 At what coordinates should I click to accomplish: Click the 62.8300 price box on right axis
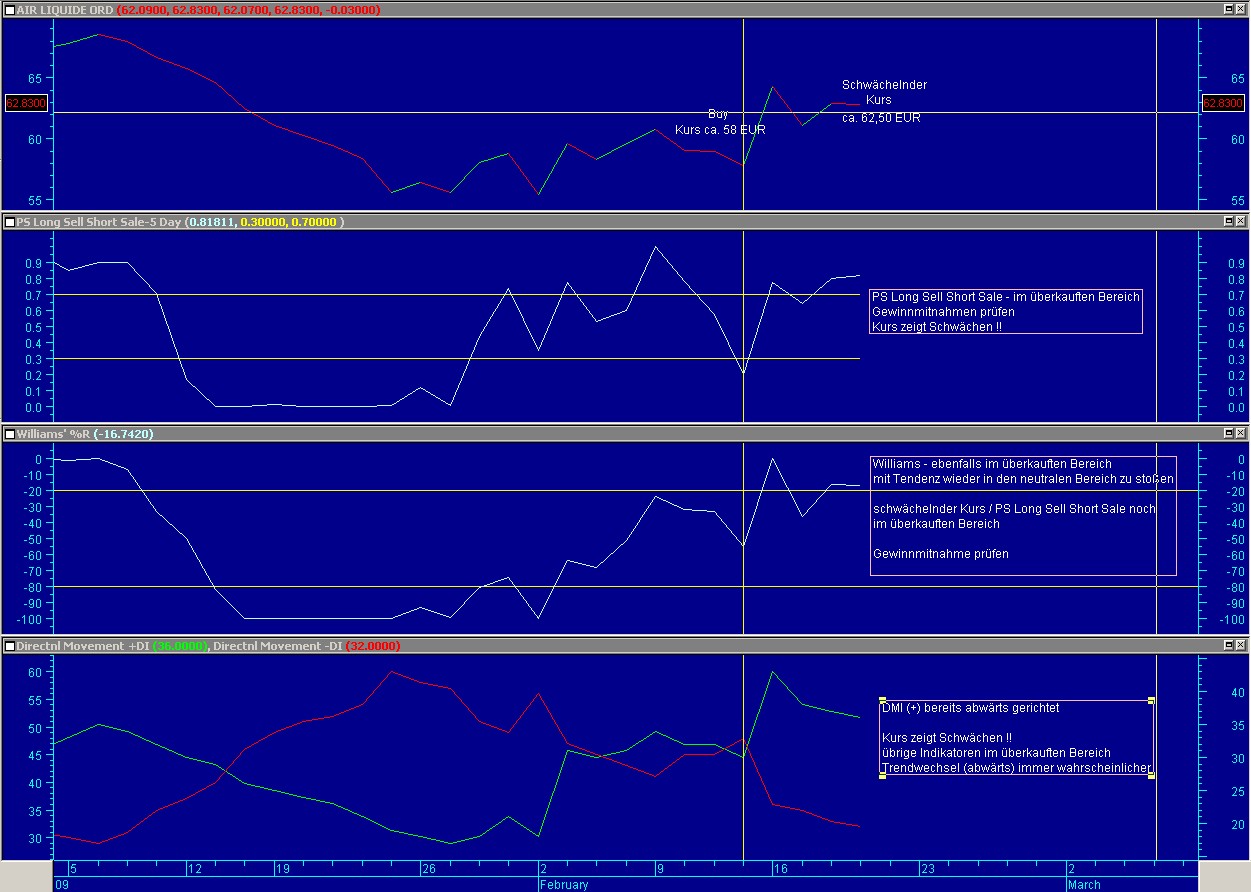pos(1222,102)
